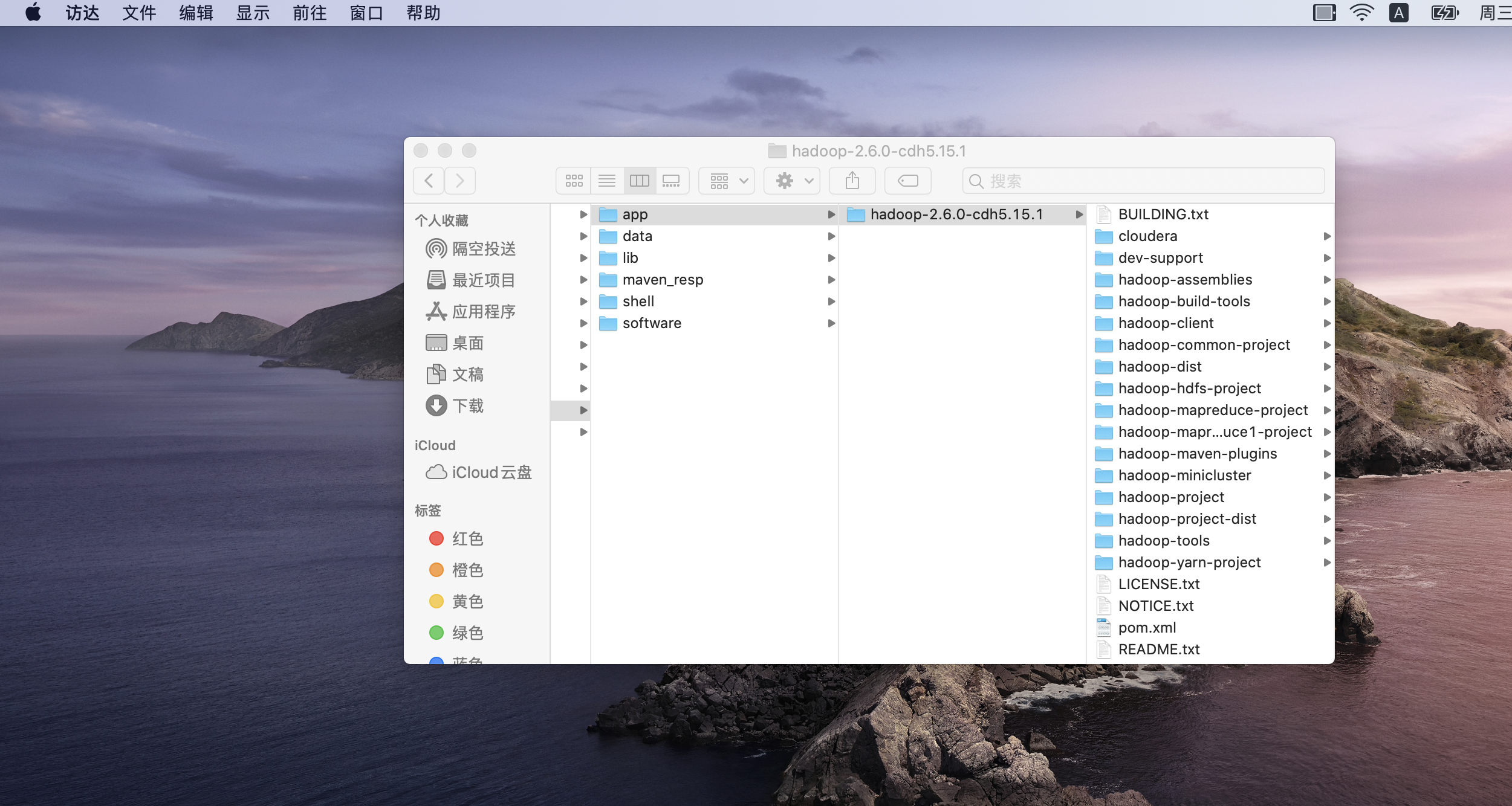The width and height of the screenshot is (1512, 806).
Task: Click the gallery view button in toolbar
Action: [x=672, y=180]
